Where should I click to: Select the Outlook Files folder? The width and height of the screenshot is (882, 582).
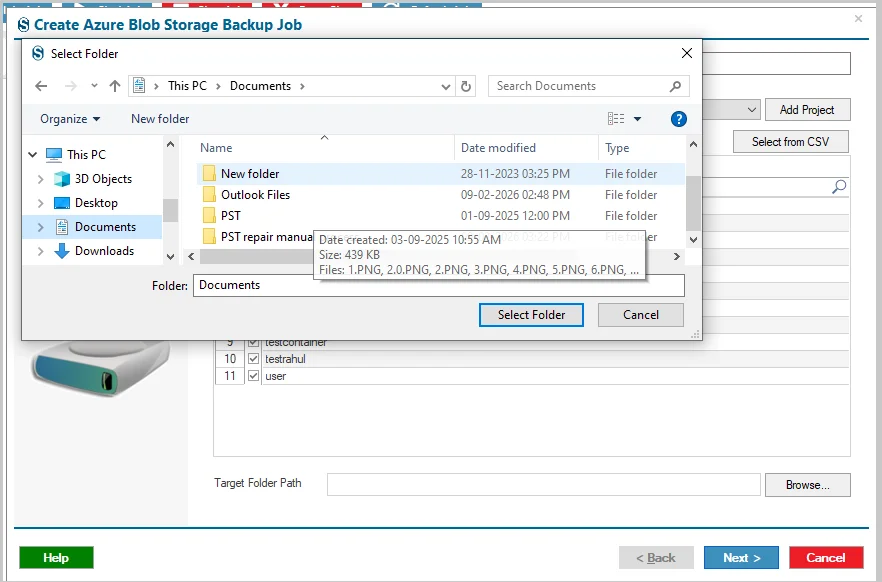click(255, 195)
